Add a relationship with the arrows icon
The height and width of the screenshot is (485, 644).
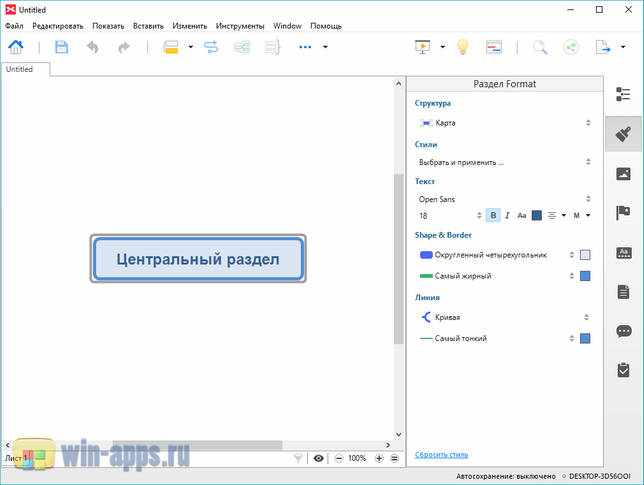(x=211, y=47)
